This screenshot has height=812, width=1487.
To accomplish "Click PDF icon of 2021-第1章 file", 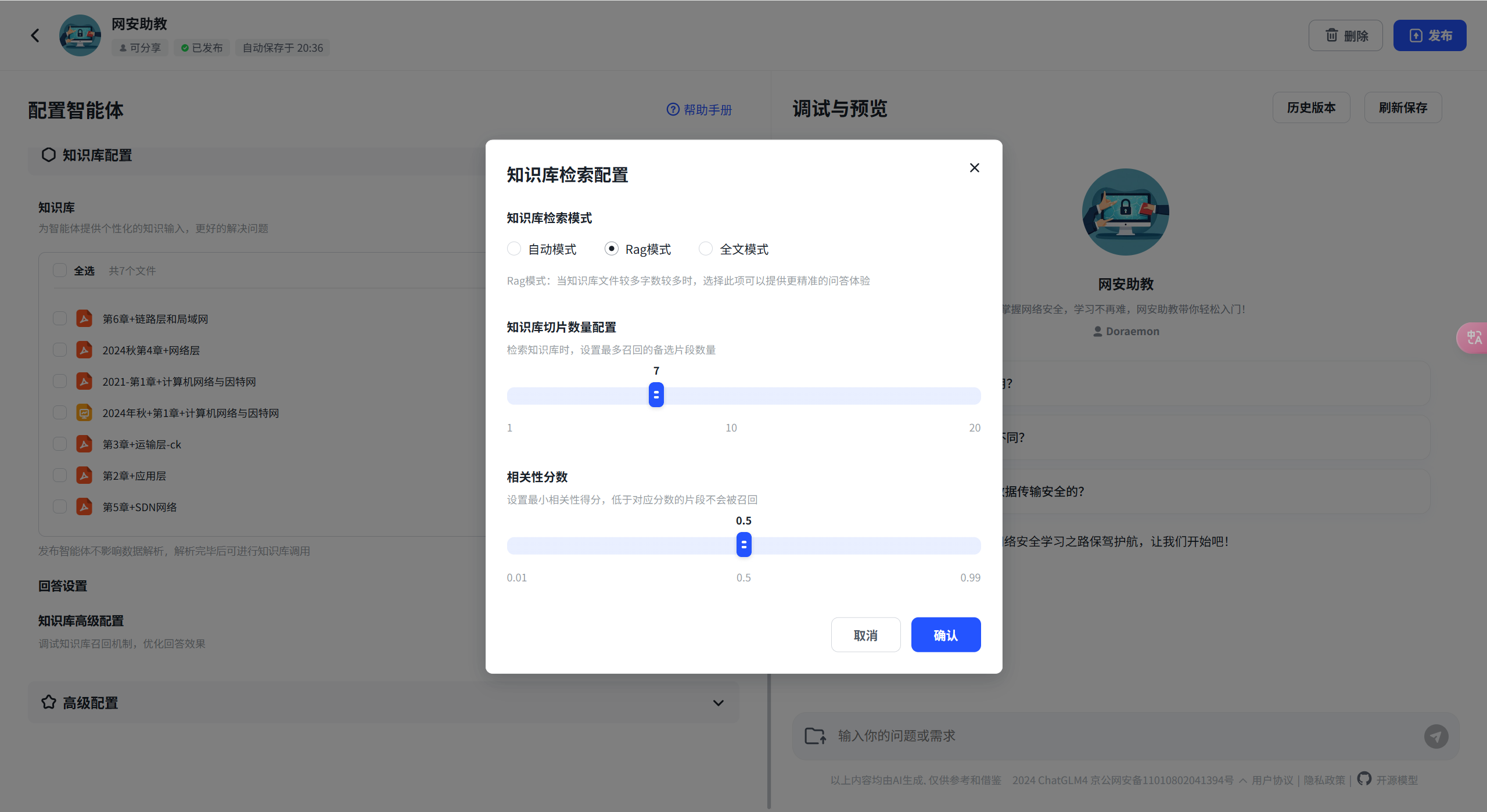I will click(84, 381).
